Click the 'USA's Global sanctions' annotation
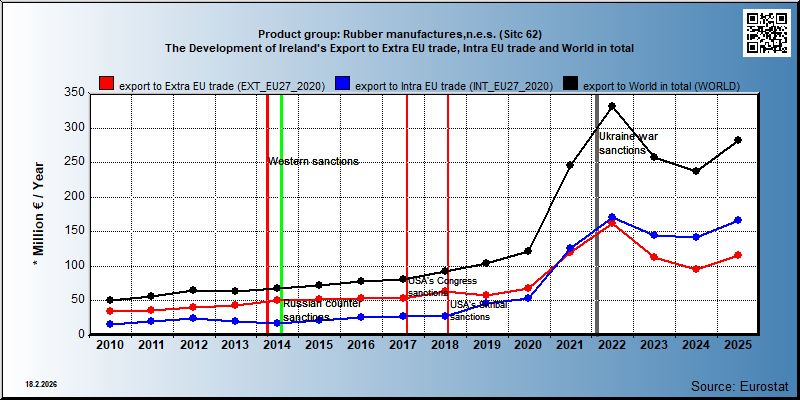Screen dimensions: 800x400 (x=479, y=311)
